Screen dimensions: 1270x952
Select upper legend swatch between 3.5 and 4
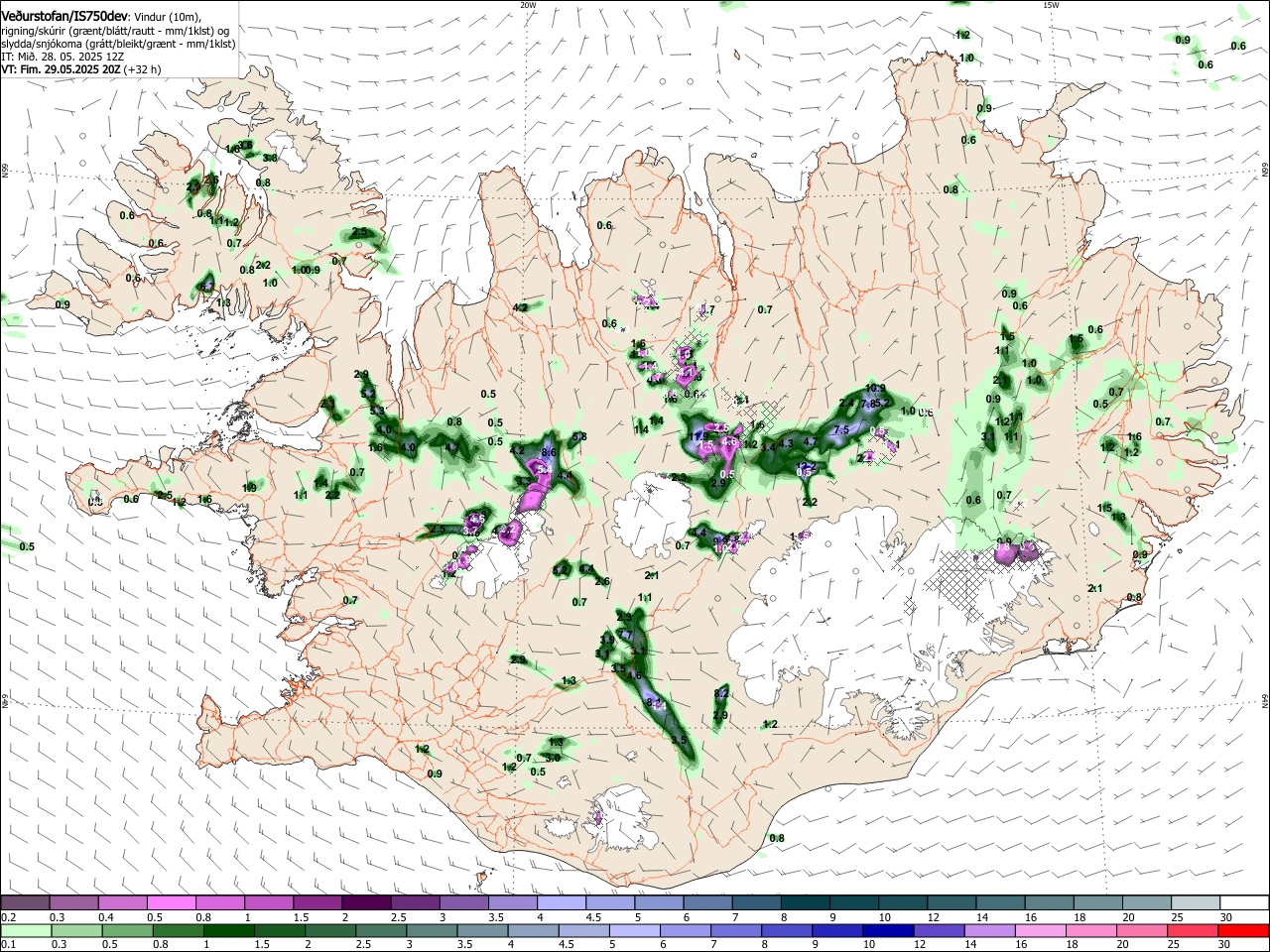pos(511,903)
